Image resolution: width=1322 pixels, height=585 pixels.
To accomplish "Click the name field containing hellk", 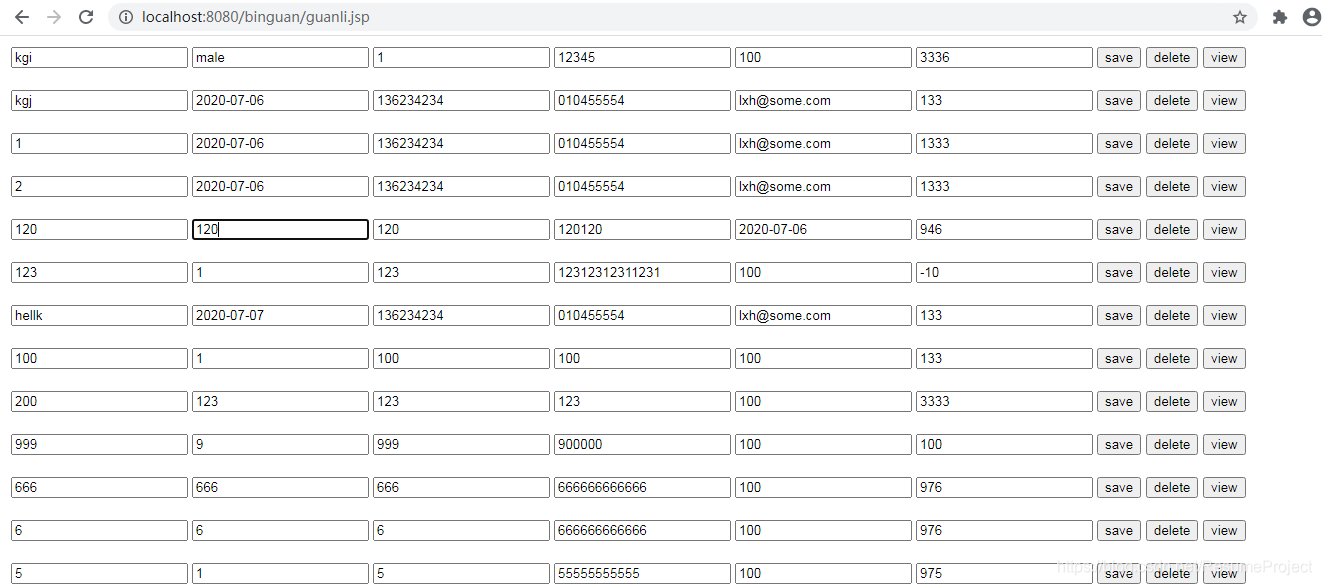I will click(99, 316).
